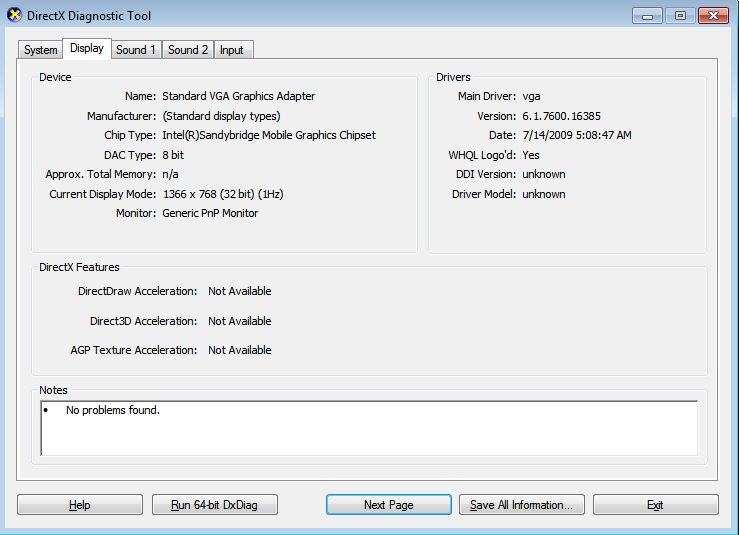This screenshot has height=535, width=739.
Task: Select 'No problems found.' note text
Action: 113,410
